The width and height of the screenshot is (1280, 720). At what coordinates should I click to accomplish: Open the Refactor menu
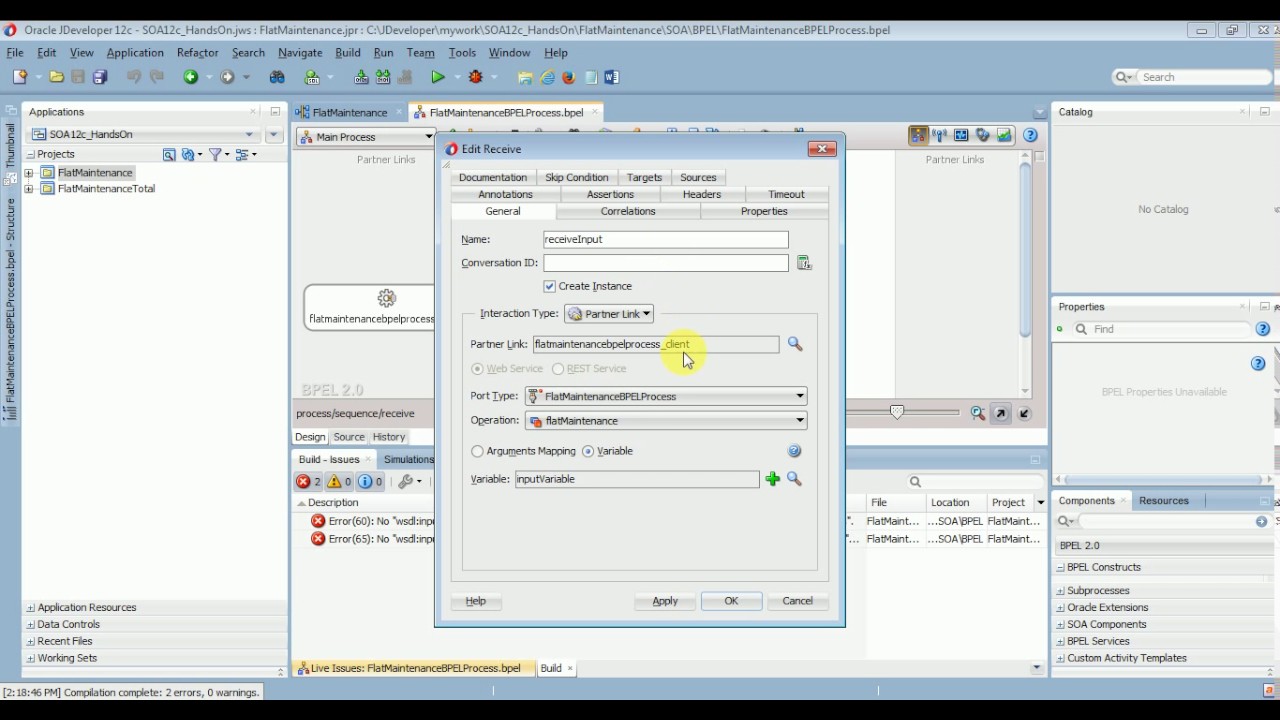pyautogui.click(x=197, y=53)
